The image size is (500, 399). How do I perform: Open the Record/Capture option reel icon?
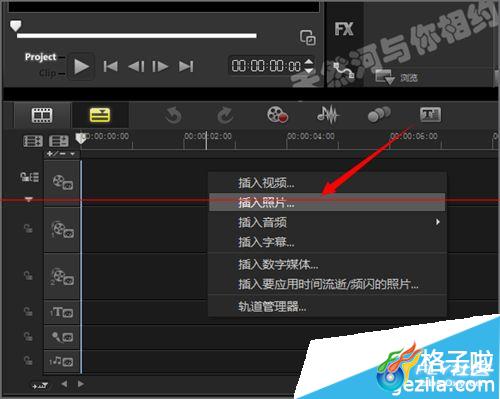point(277,114)
